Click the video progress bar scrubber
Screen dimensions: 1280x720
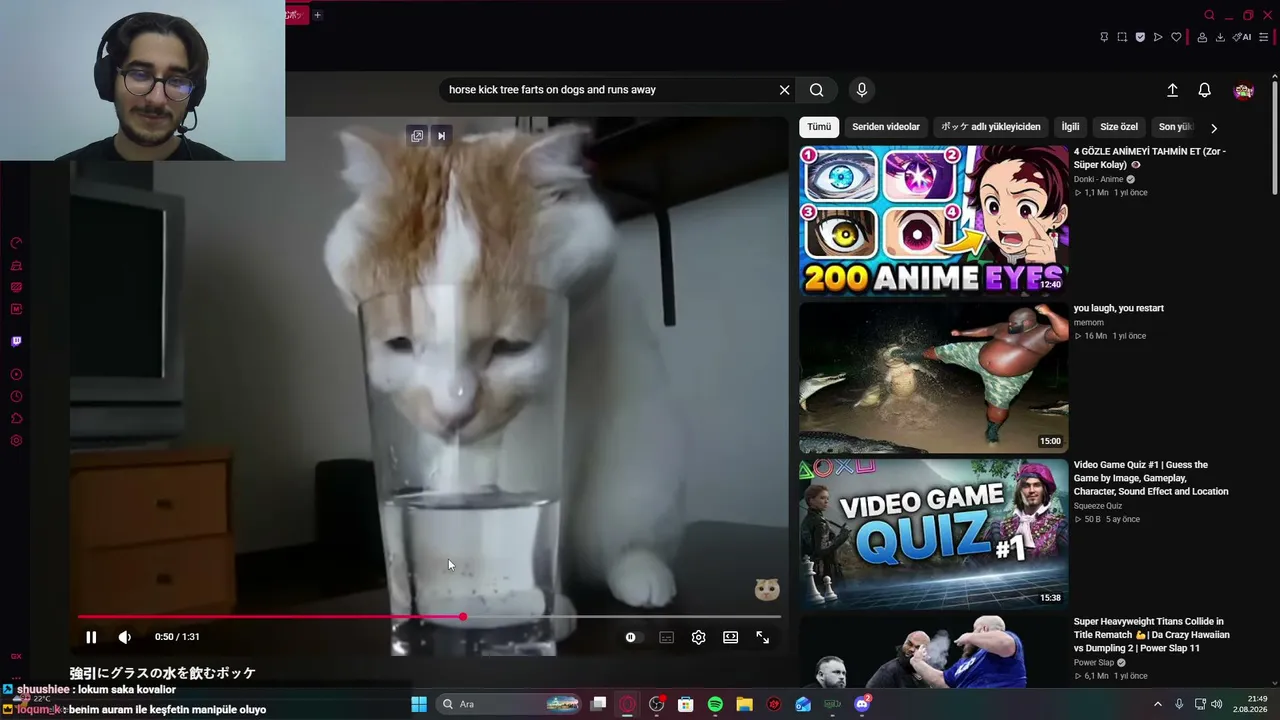(463, 616)
